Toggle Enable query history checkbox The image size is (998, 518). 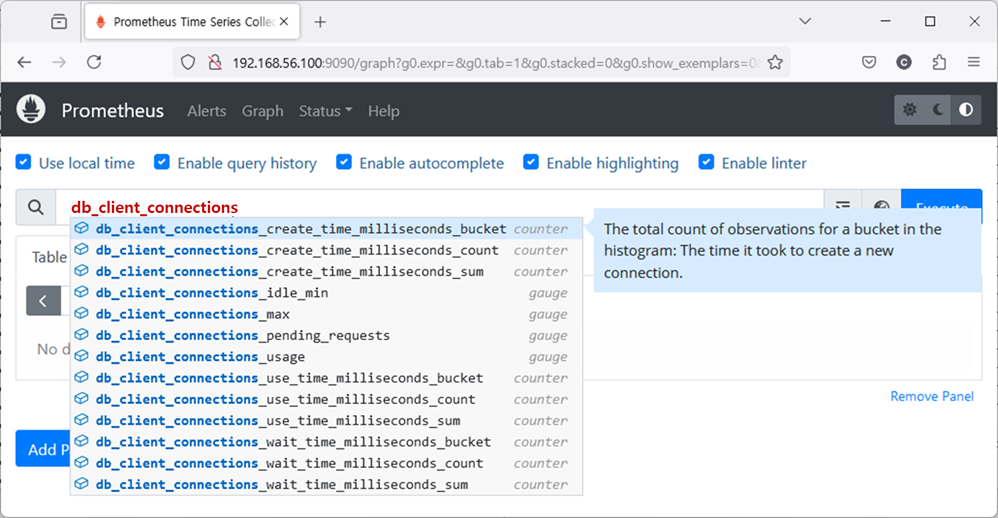[162, 162]
